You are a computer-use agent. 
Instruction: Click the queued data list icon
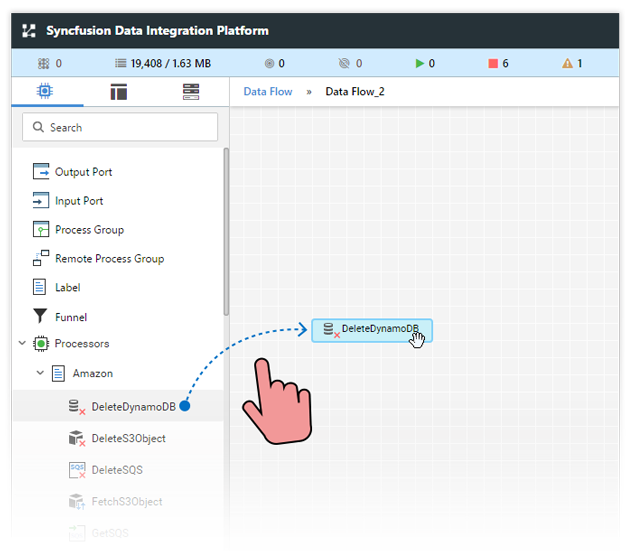(x=120, y=63)
